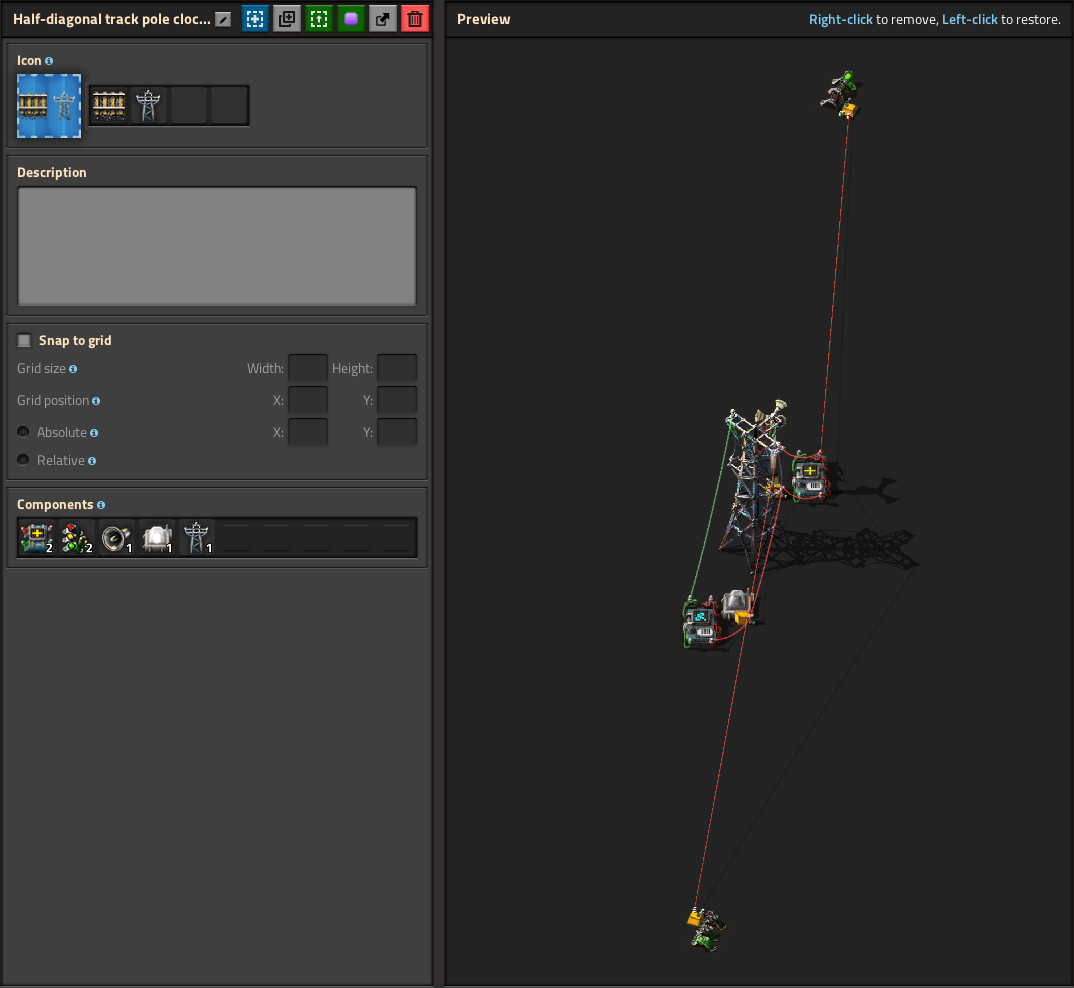Click the info icon next to Components
1074x988 pixels.
pos(101,505)
